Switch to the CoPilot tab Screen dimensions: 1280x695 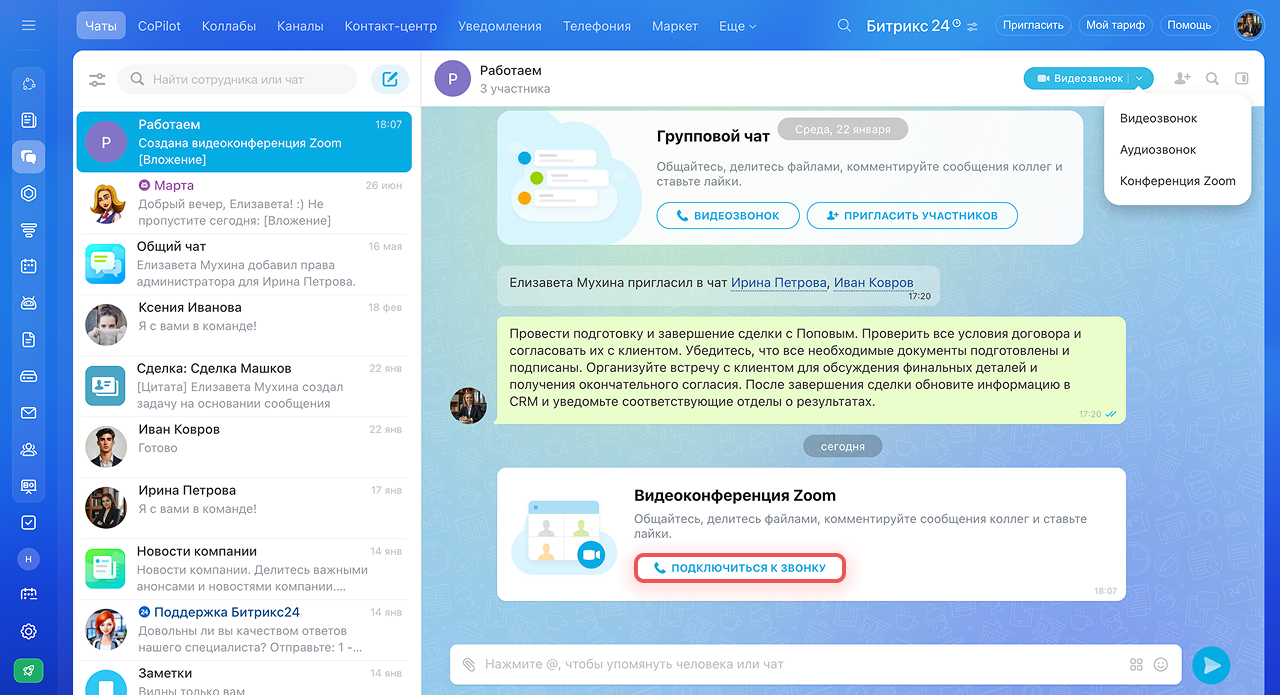[160, 26]
